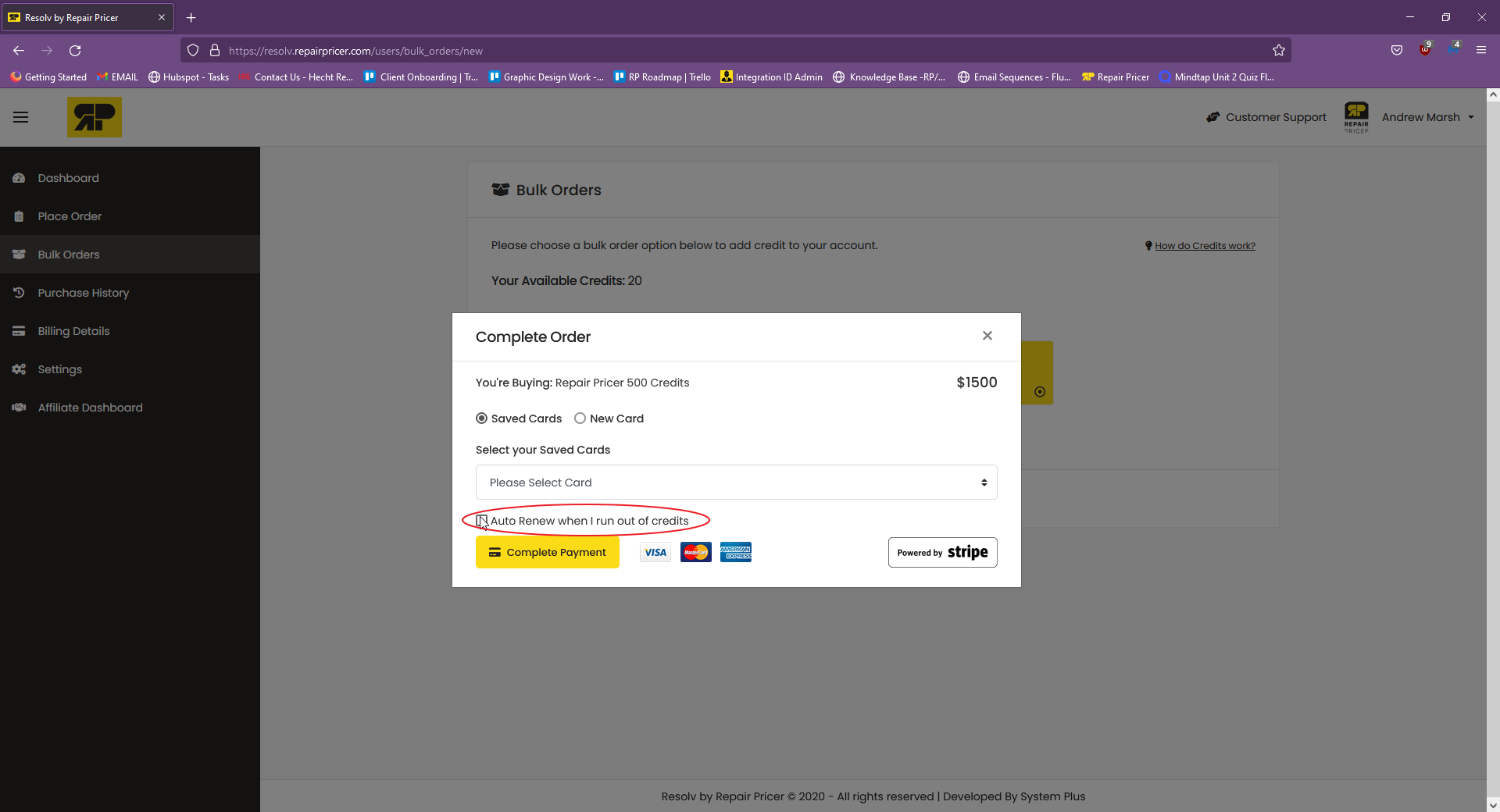Image resolution: width=1500 pixels, height=812 pixels.
Task: Click the Visa card icon
Action: point(655,552)
